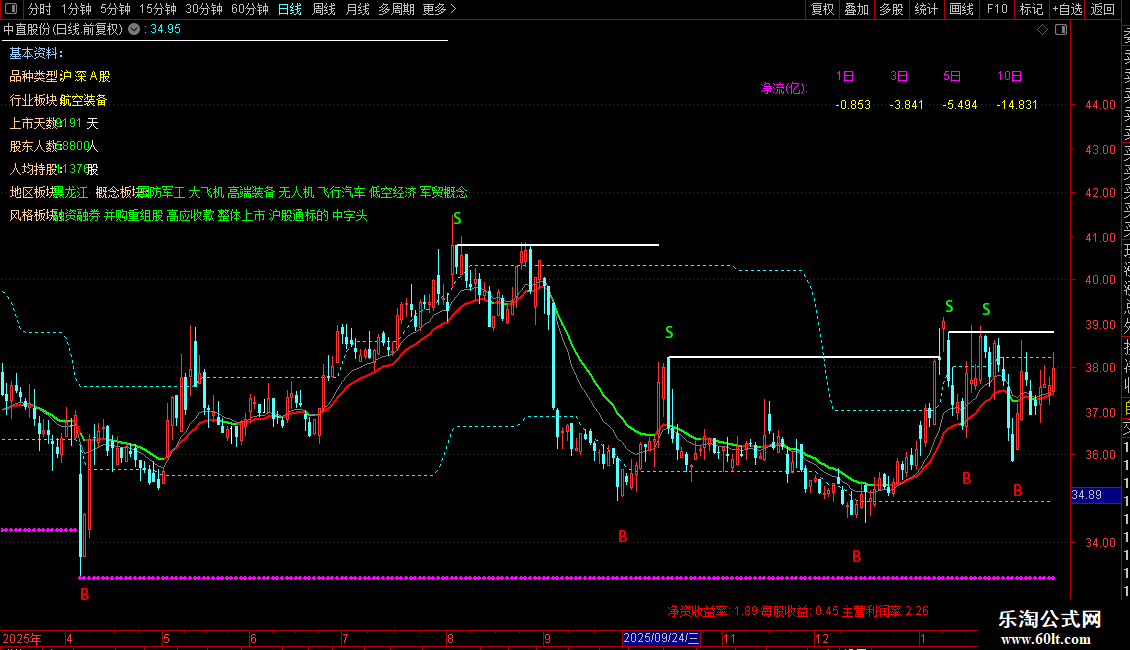This screenshot has height=650, width=1130.
Task: Click the 返回 back button
Action: pyautogui.click(x=1103, y=9)
